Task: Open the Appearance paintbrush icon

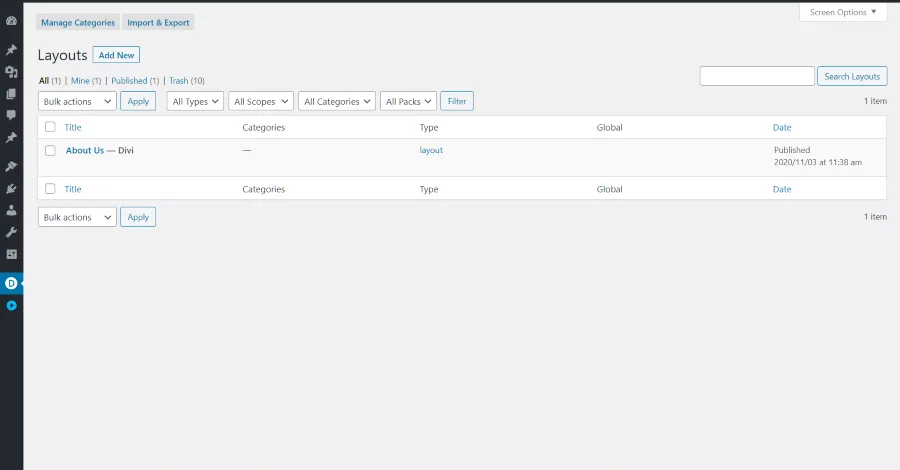Action: pyautogui.click(x=11, y=166)
